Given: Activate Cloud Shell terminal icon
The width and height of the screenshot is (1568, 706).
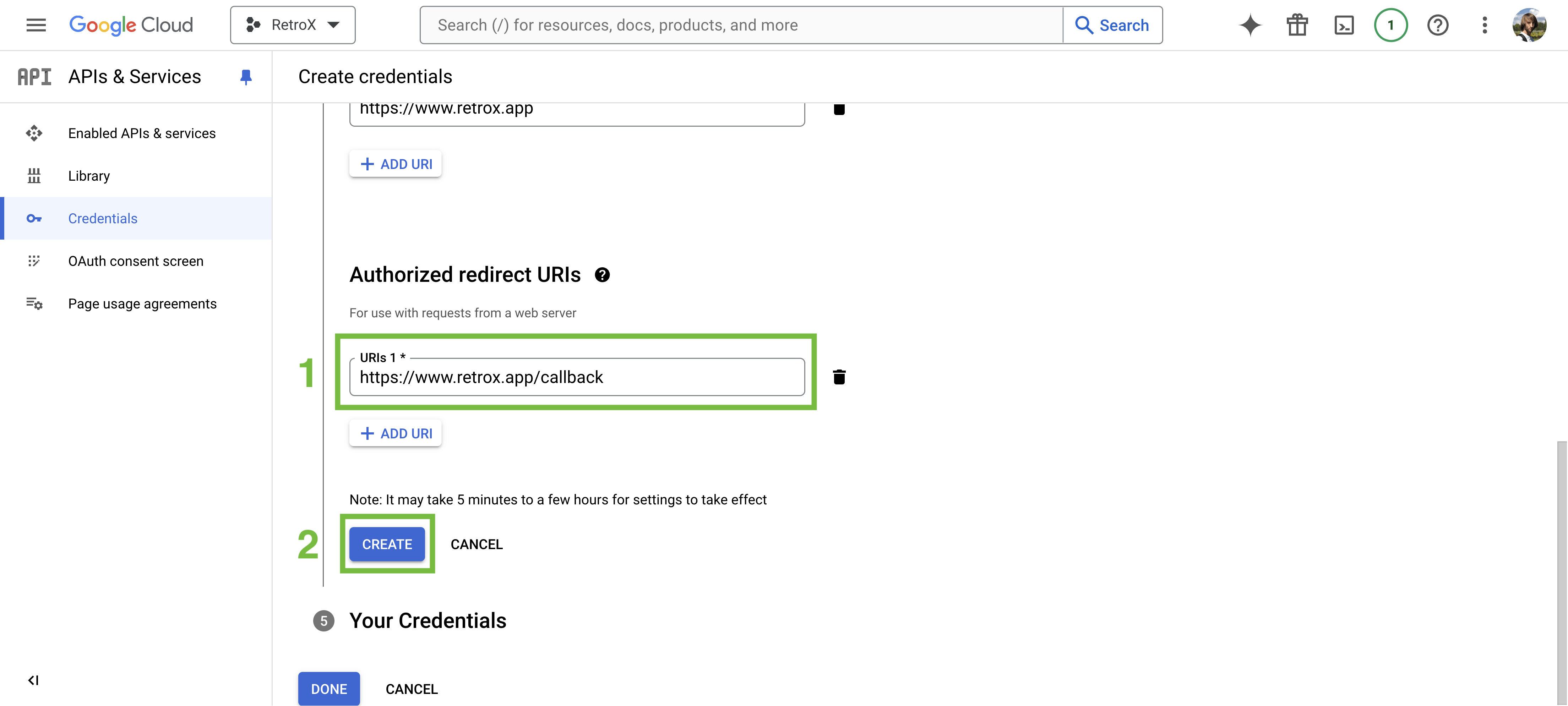Looking at the screenshot, I should click(1344, 25).
